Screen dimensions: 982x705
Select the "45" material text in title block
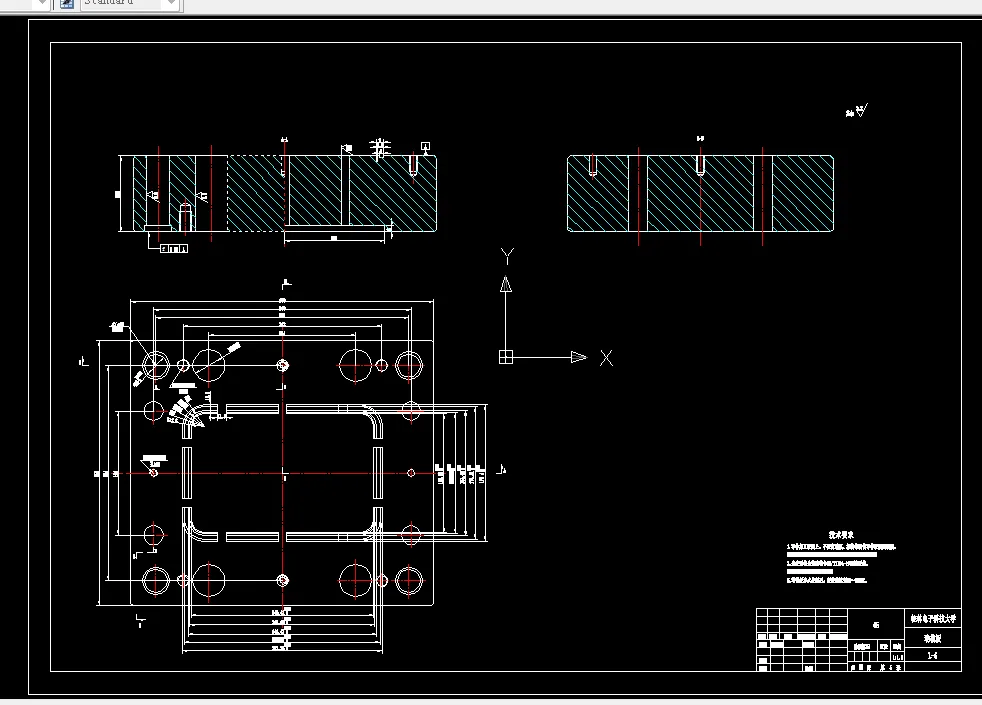[x=876, y=625]
